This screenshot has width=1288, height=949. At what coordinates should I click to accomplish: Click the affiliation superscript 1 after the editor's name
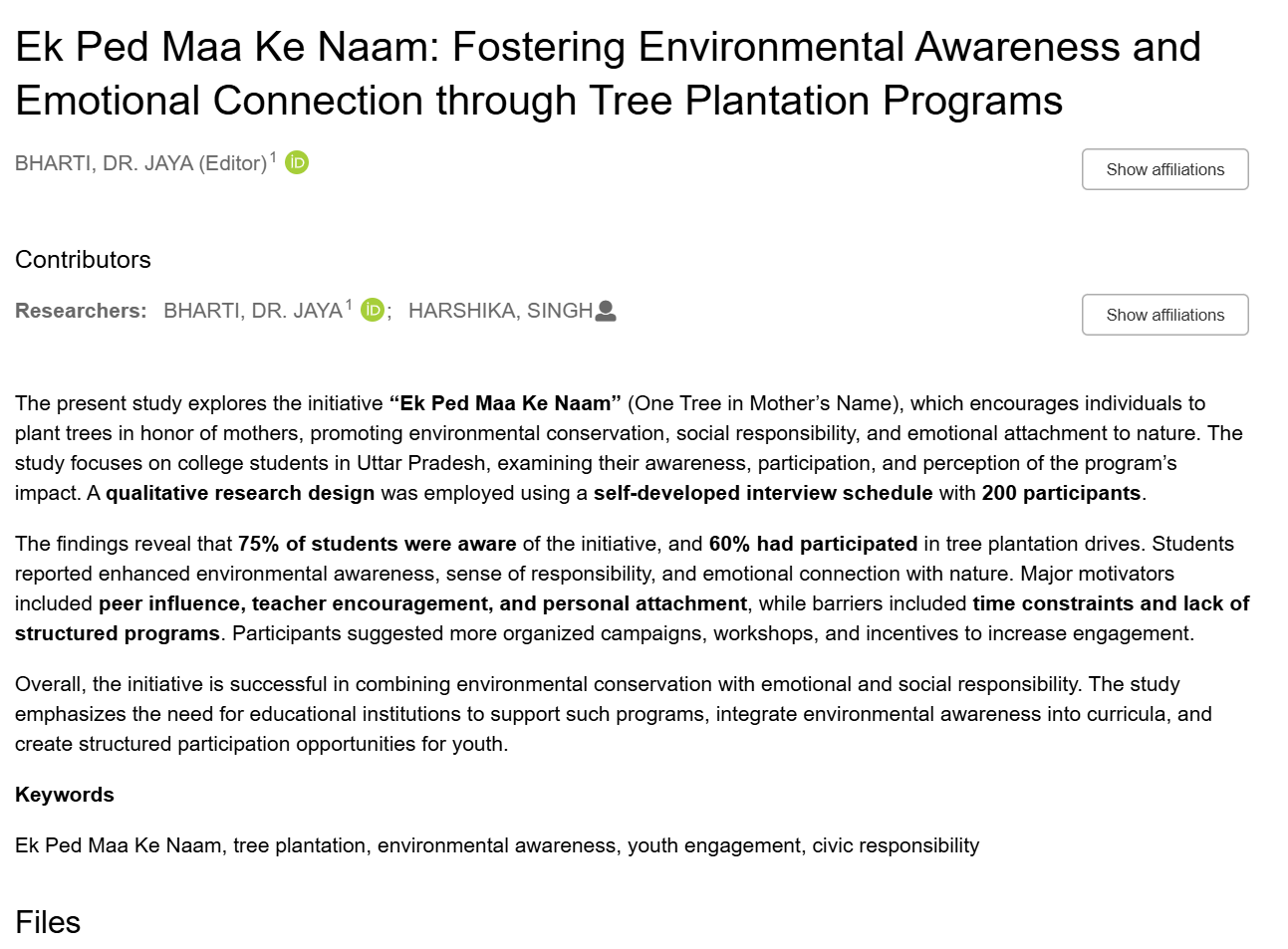point(274,157)
